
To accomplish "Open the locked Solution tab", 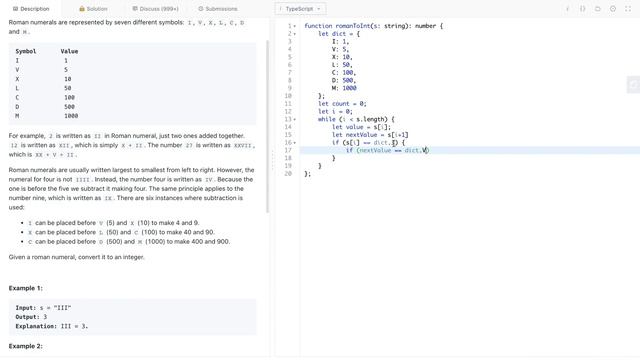I will tap(93, 9).
